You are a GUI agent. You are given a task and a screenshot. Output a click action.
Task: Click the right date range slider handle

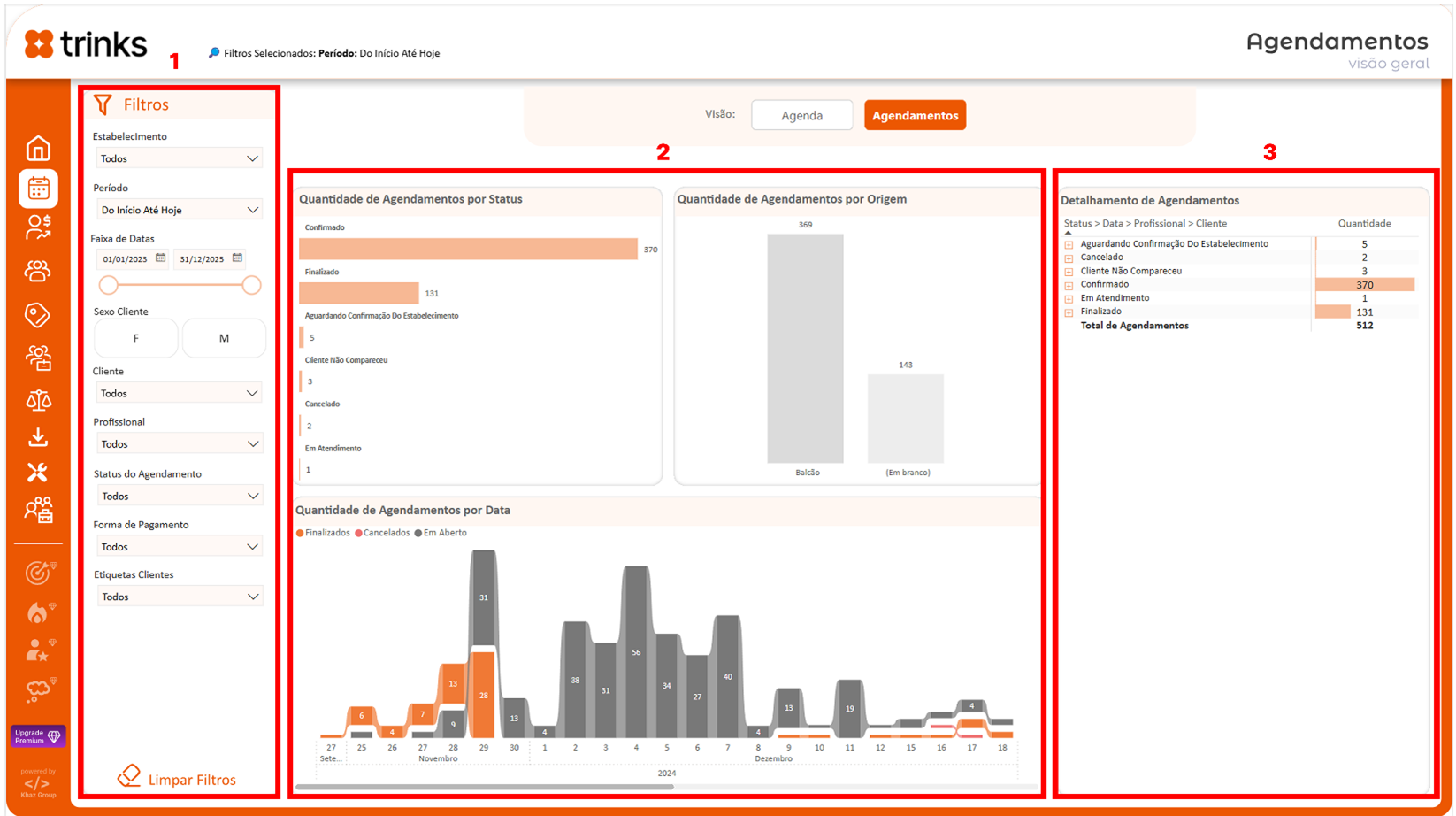[252, 285]
